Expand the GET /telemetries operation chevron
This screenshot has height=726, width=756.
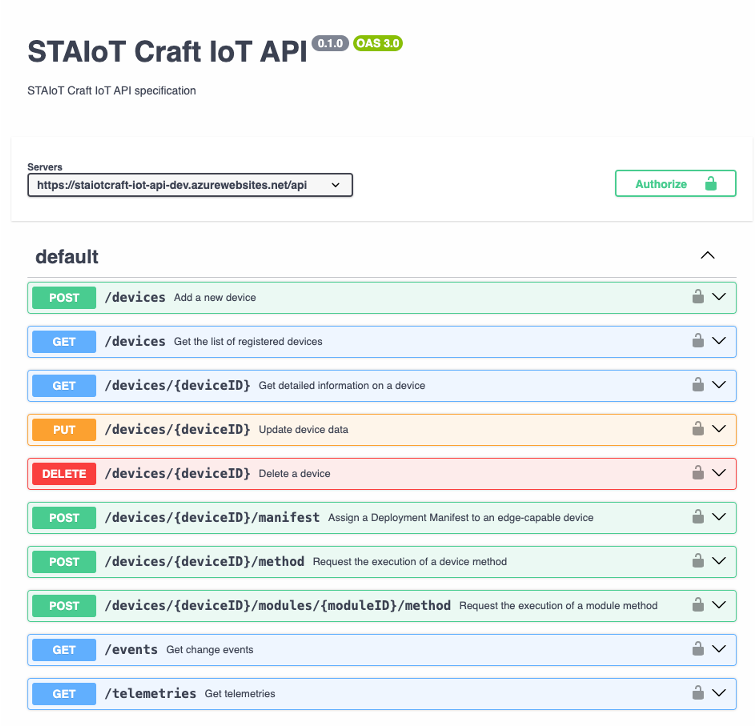[x=719, y=693]
